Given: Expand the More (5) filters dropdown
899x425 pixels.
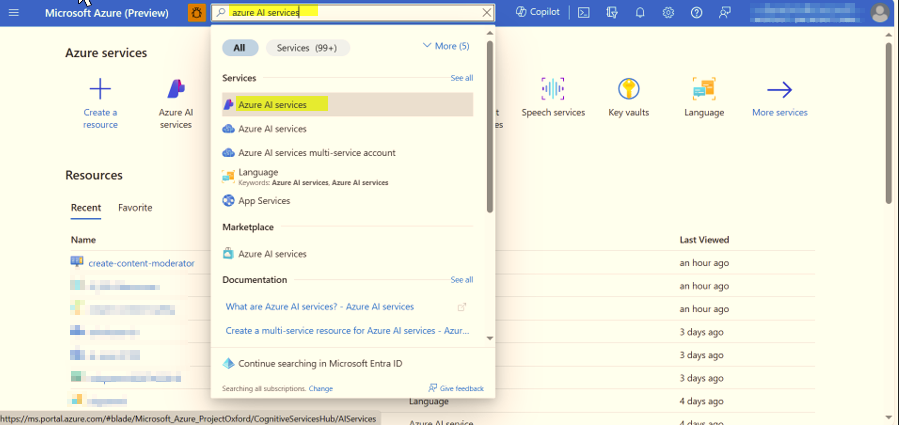Looking at the screenshot, I should click(445, 46).
